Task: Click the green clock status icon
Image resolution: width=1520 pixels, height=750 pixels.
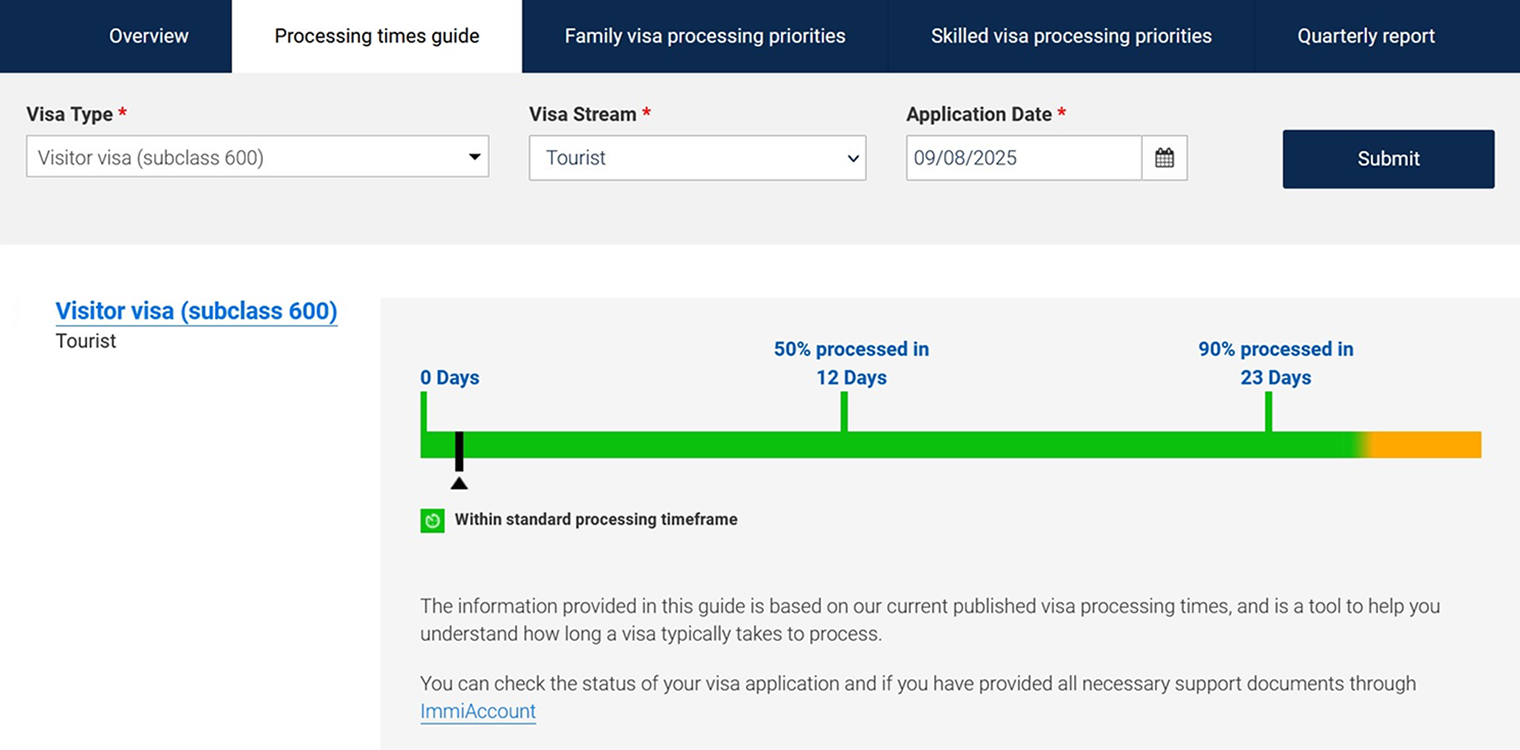Action: (x=432, y=520)
